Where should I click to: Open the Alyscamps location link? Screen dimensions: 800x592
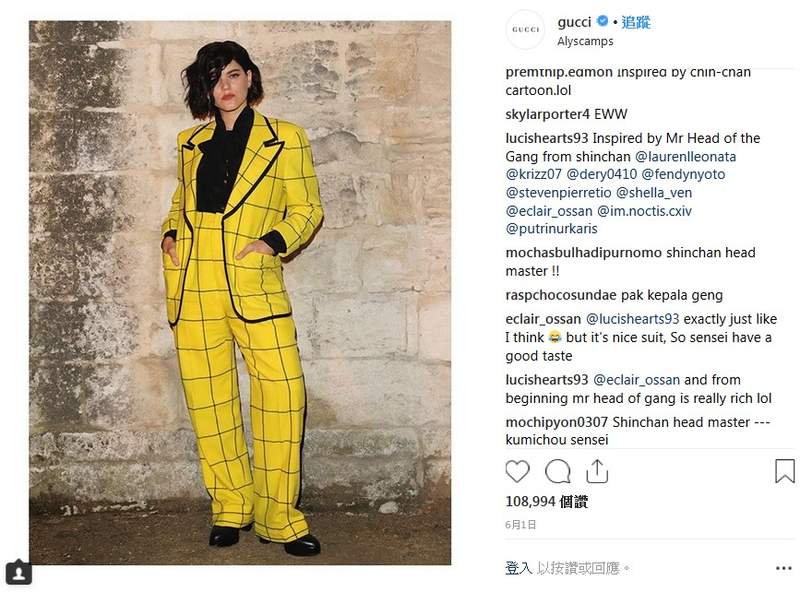point(585,41)
